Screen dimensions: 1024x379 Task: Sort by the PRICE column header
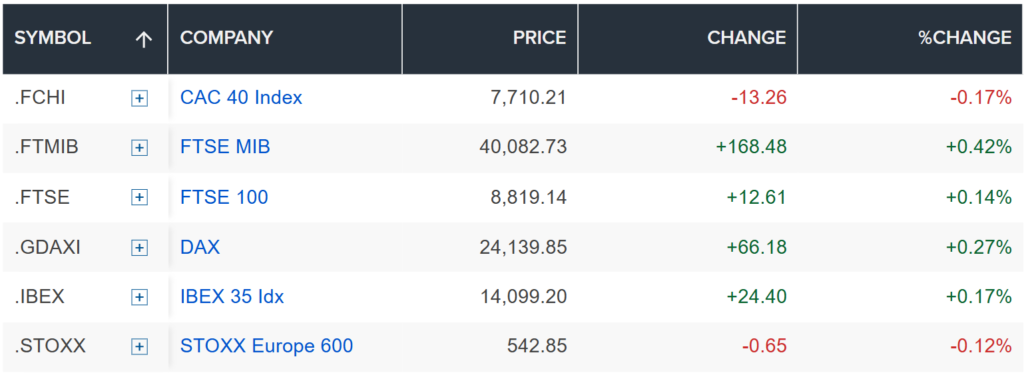coord(539,38)
